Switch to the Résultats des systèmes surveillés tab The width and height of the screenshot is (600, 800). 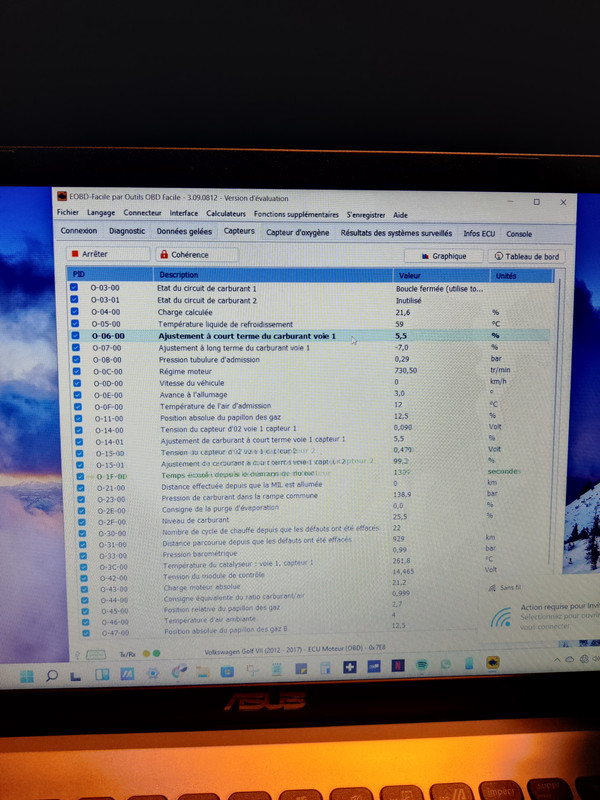coord(396,233)
